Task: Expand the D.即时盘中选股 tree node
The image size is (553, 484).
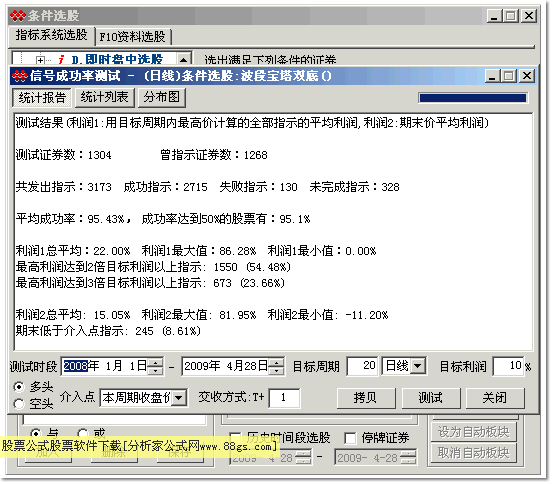Action: pos(40,60)
